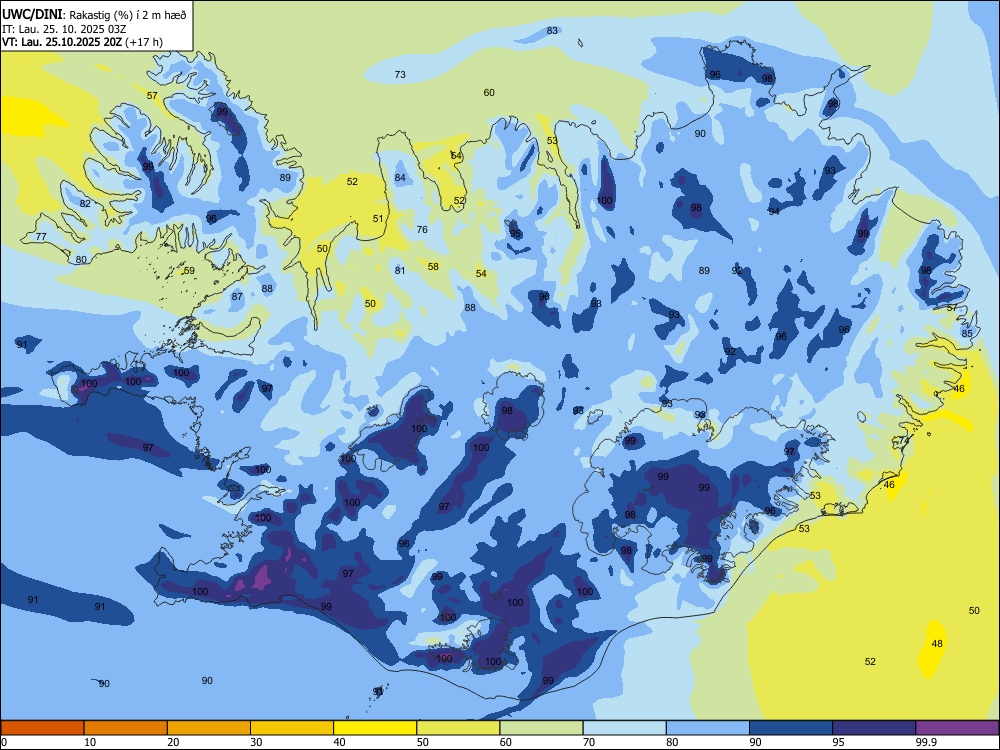Image resolution: width=1000 pixels, height=750 pixels.
Task: Click the bright yellow 40–50 legend swatch
Action: [375, 728]
